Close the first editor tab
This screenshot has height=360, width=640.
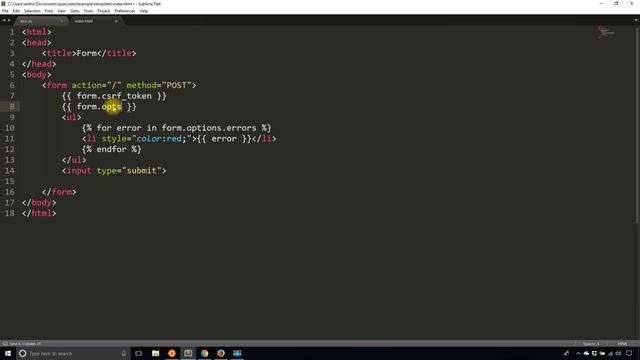point(62,21)
